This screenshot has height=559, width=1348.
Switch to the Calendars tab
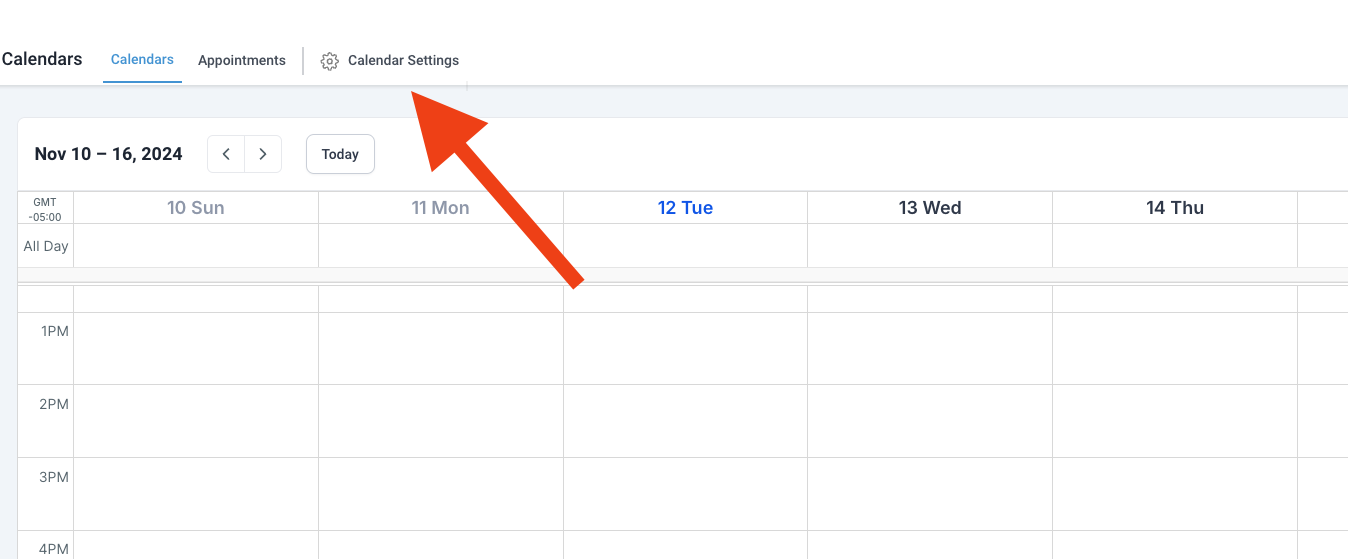click(142, 60)
